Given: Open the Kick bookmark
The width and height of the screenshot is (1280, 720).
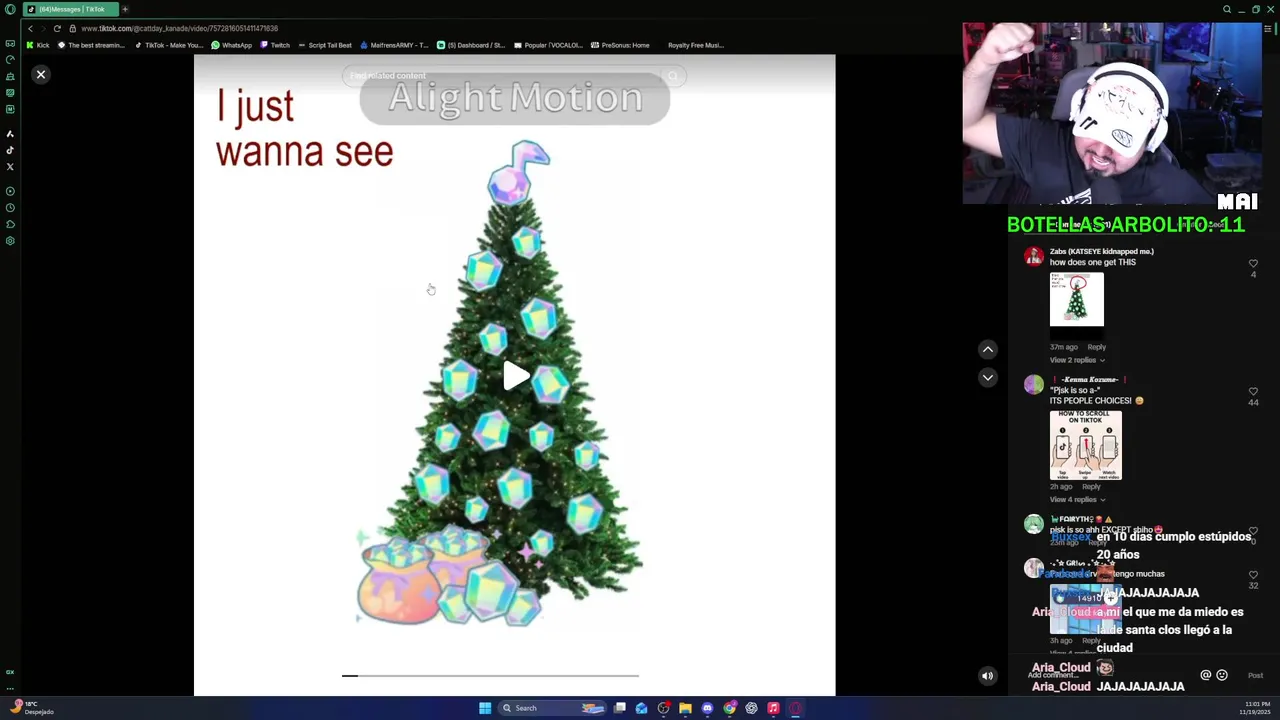Looking at the screenshot, I should pyautogui.click(x=38, y=45).
